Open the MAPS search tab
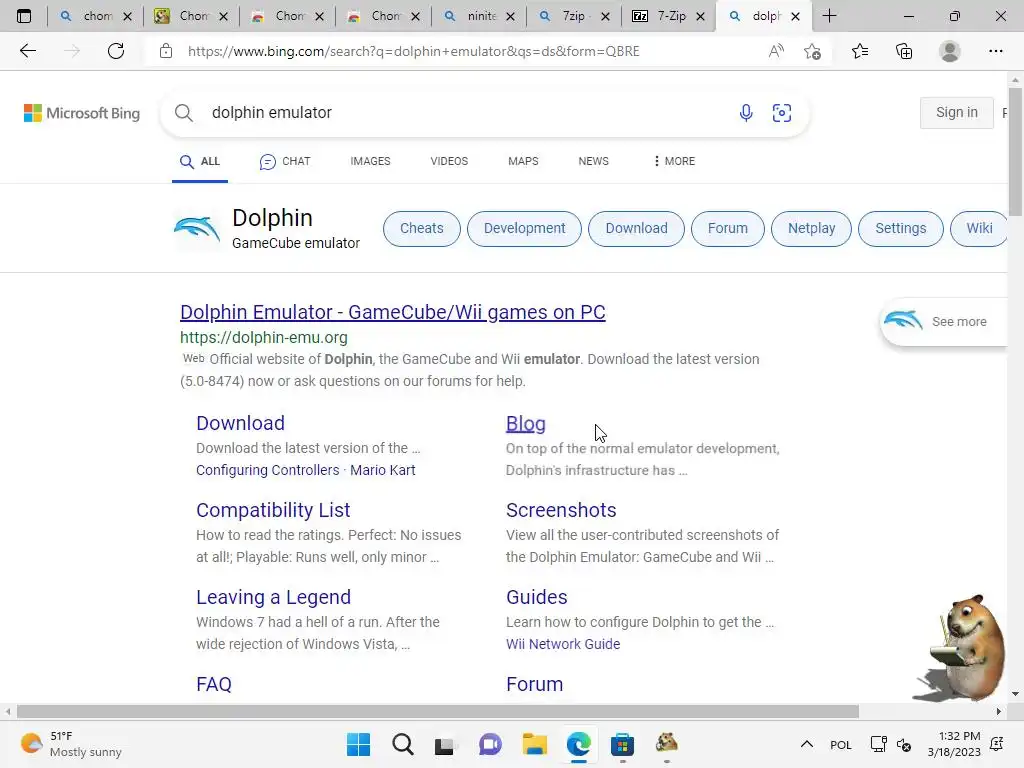Screen dimensions: 1024x768 [x=523, y=161]
